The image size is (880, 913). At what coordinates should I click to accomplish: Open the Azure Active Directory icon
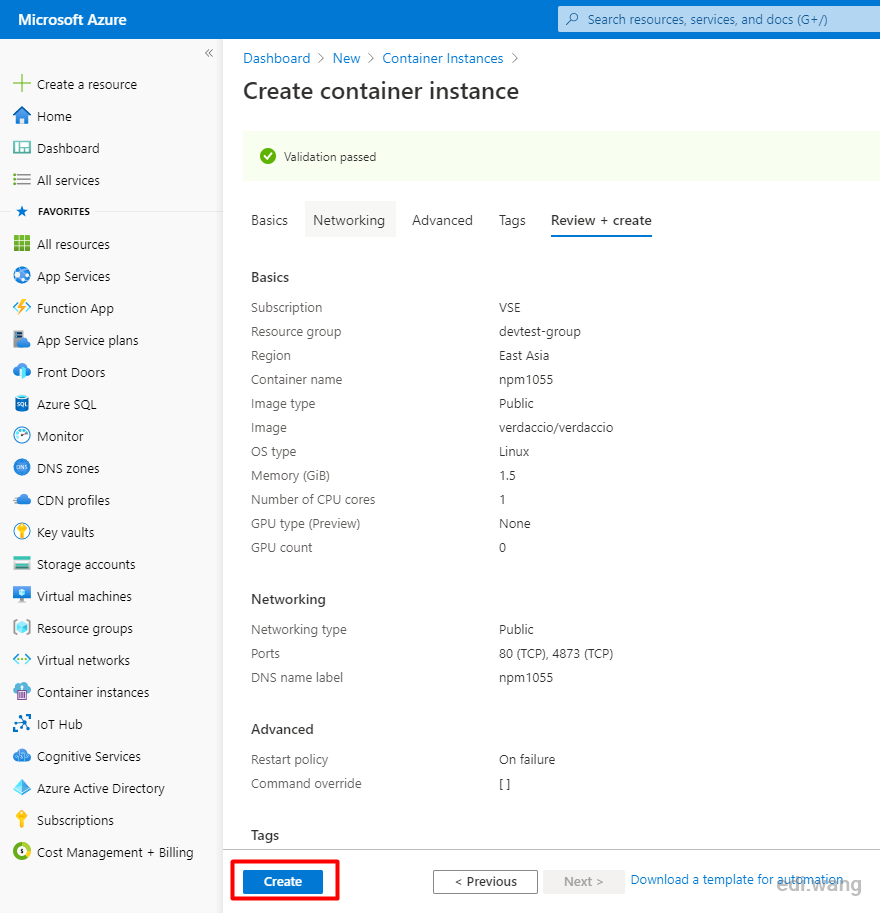tap(22, 787)
